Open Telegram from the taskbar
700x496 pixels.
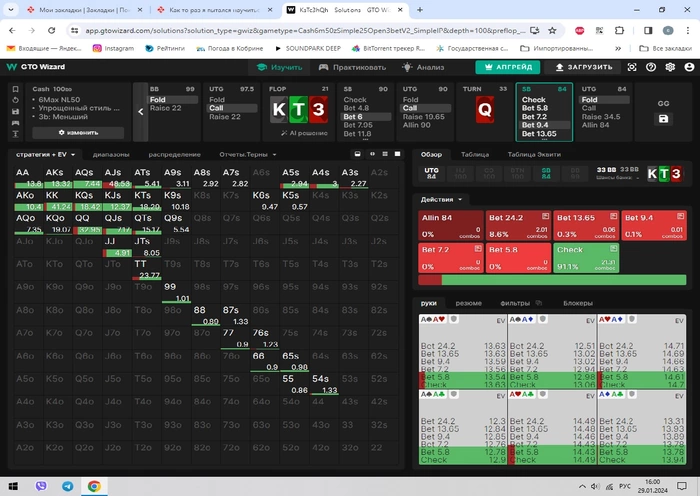pos(68,486)
